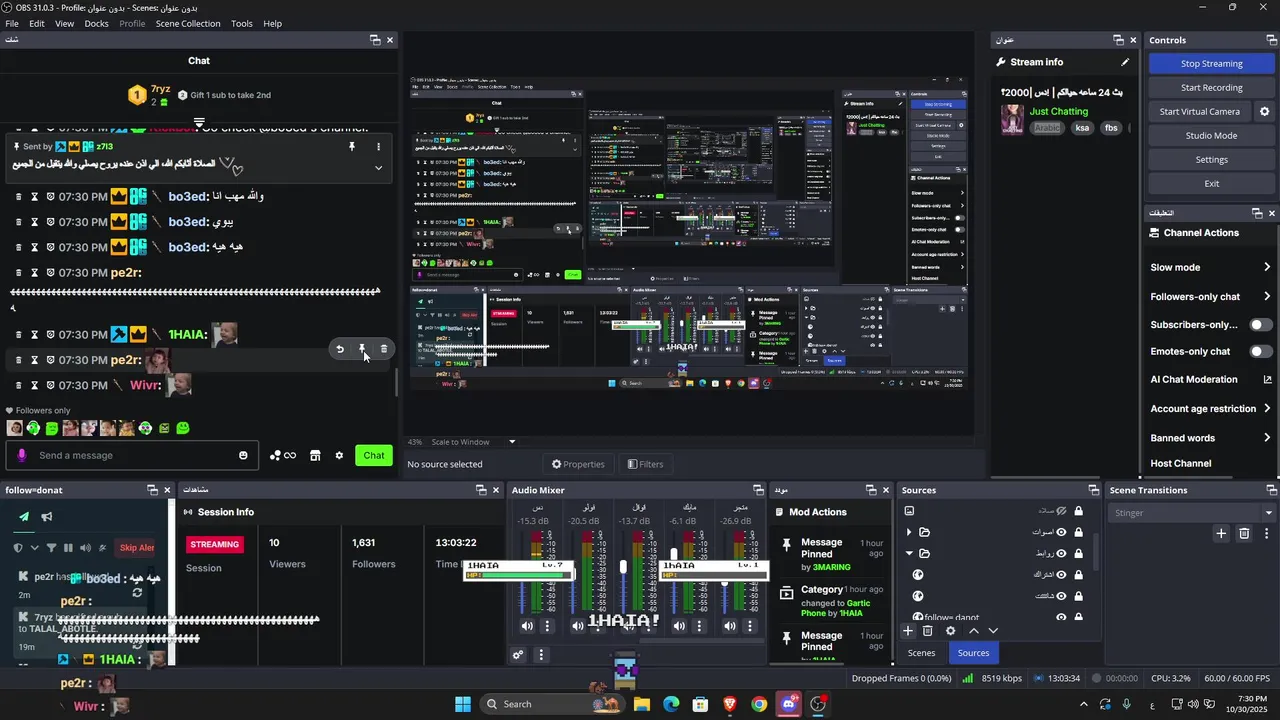
Task: Expand Banned words options
Action: point(1267,438)
